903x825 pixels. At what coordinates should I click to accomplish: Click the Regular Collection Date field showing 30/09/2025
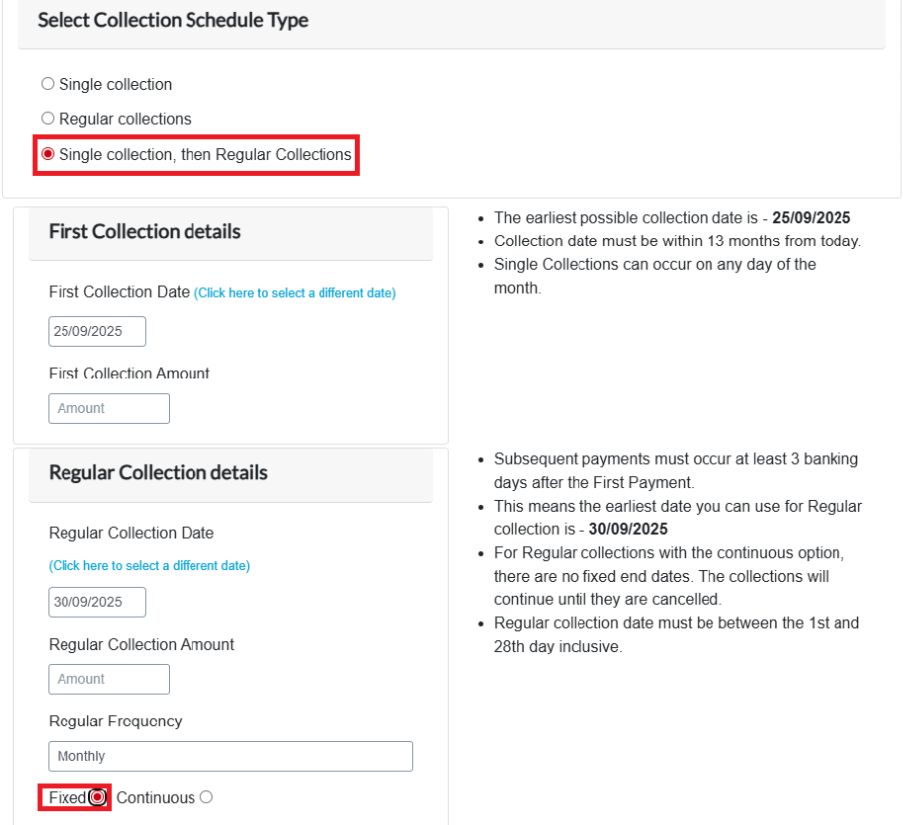(97, 602)
